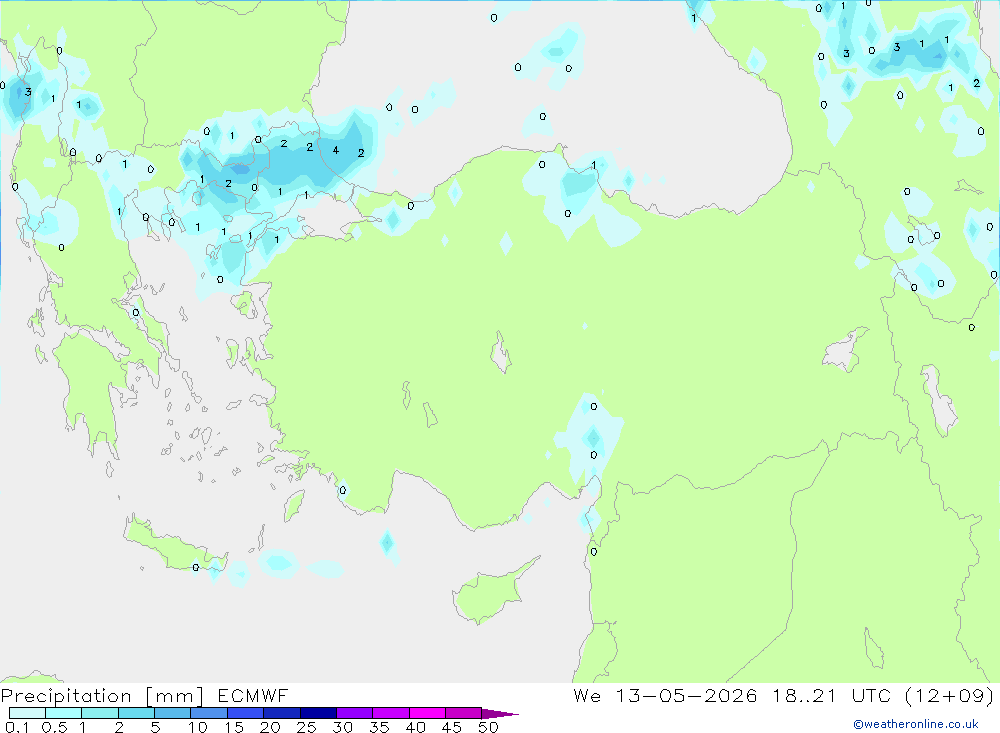Click the date '13-05-2026' in the caption
This screenshot has width=1000, height=733.
[686, 695]
